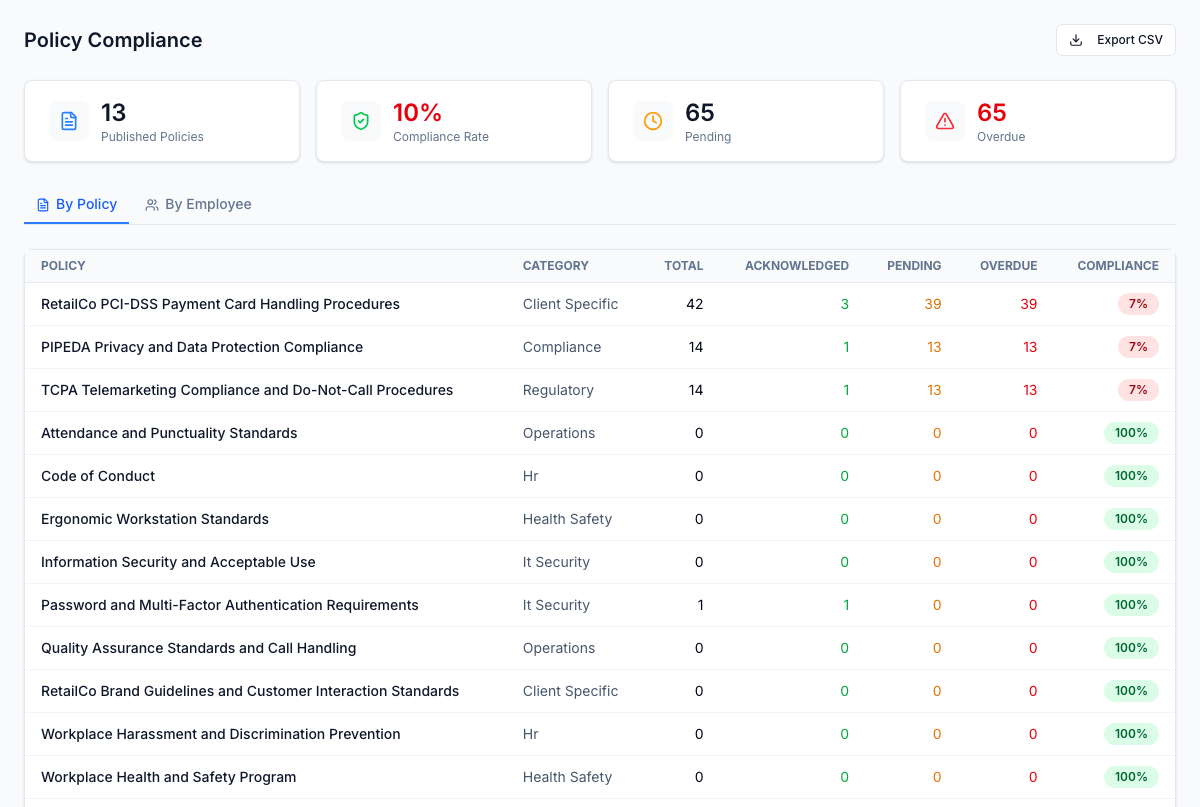Click the 7% badge for PIPEDA Privacy
Image resolution: width=1200 pixels, height=807 pixels.
pos(1138,347)
